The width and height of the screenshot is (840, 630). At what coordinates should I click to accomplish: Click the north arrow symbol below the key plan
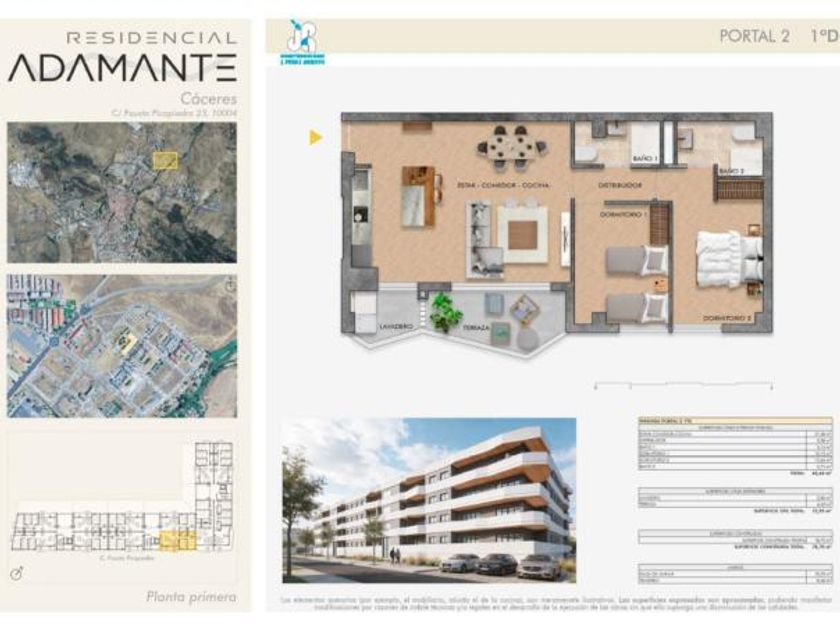(17, 574)
